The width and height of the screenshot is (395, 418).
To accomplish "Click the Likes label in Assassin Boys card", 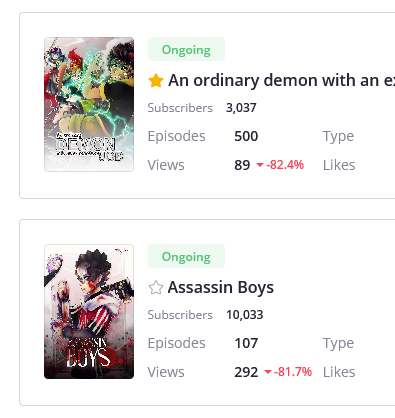I will [x=339, y=372].
